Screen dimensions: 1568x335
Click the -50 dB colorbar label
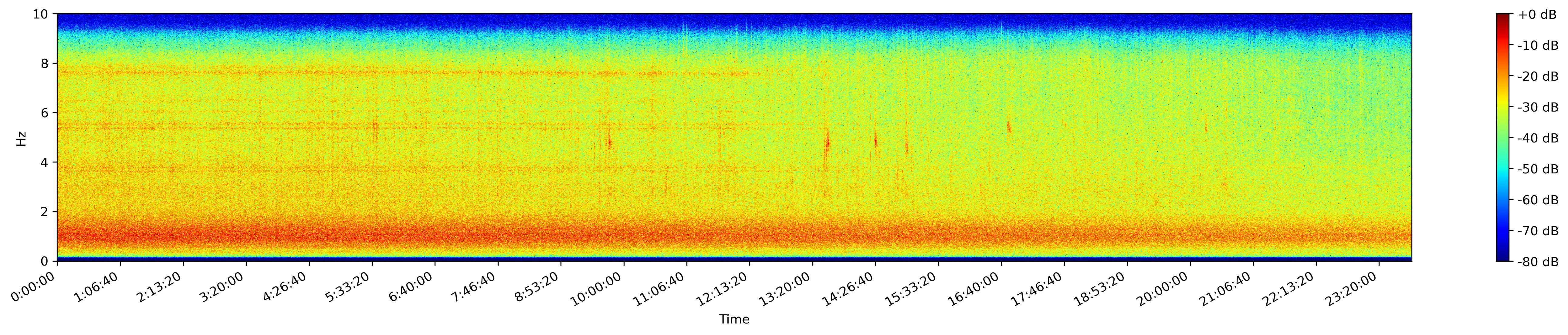coord(1539,169)
